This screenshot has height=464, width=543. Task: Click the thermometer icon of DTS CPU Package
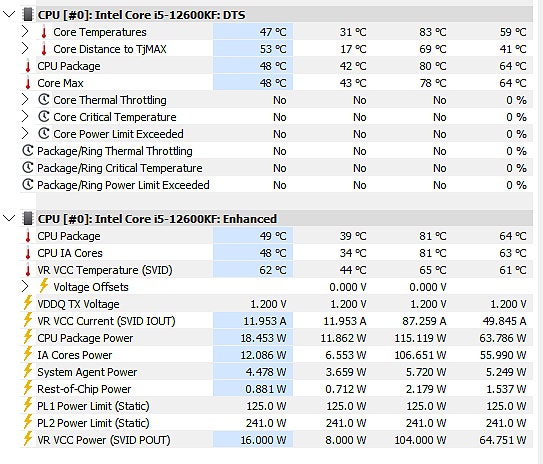pyautogui.click(x=28, y=66)
